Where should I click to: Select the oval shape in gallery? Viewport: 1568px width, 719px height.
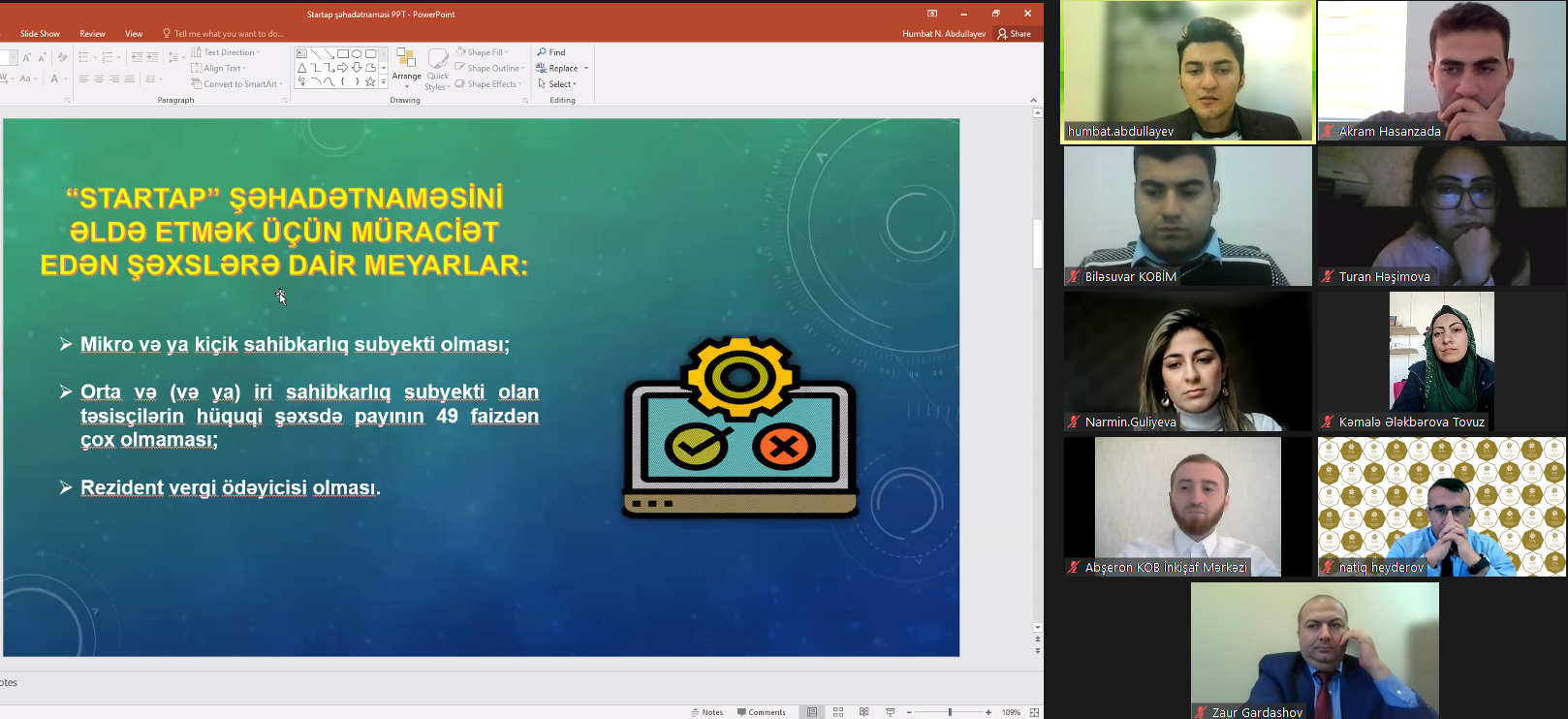(357, 53)
